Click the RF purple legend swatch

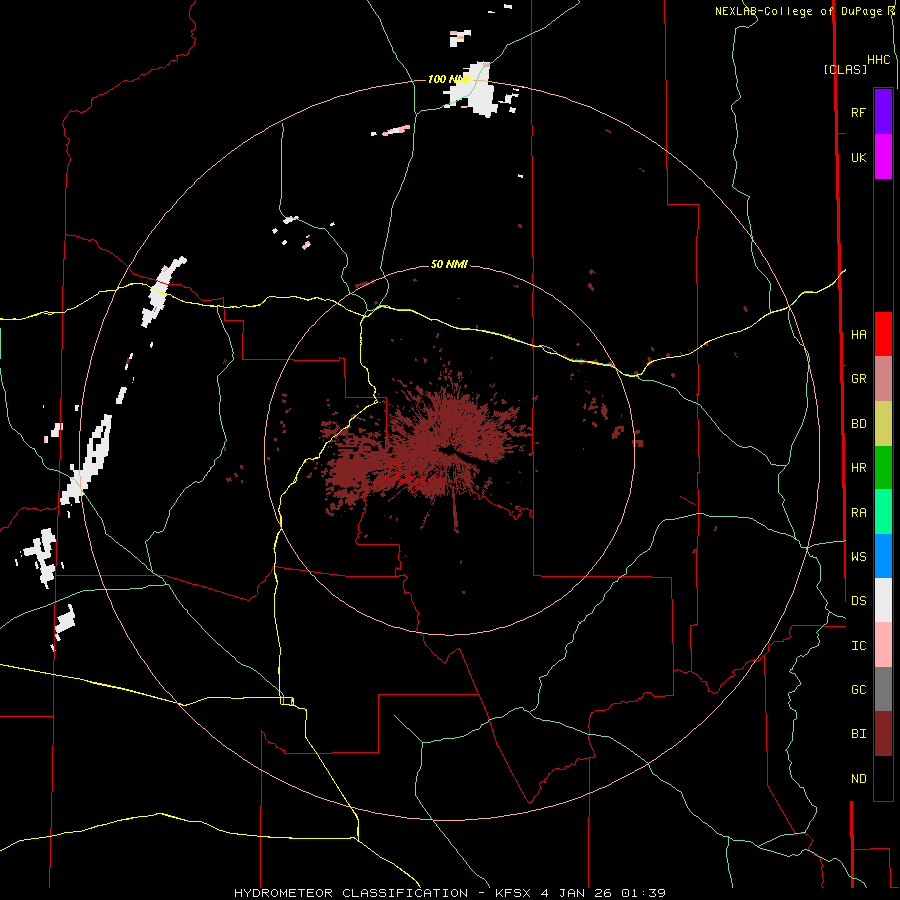pyautogui.click(x=883, y=112)
